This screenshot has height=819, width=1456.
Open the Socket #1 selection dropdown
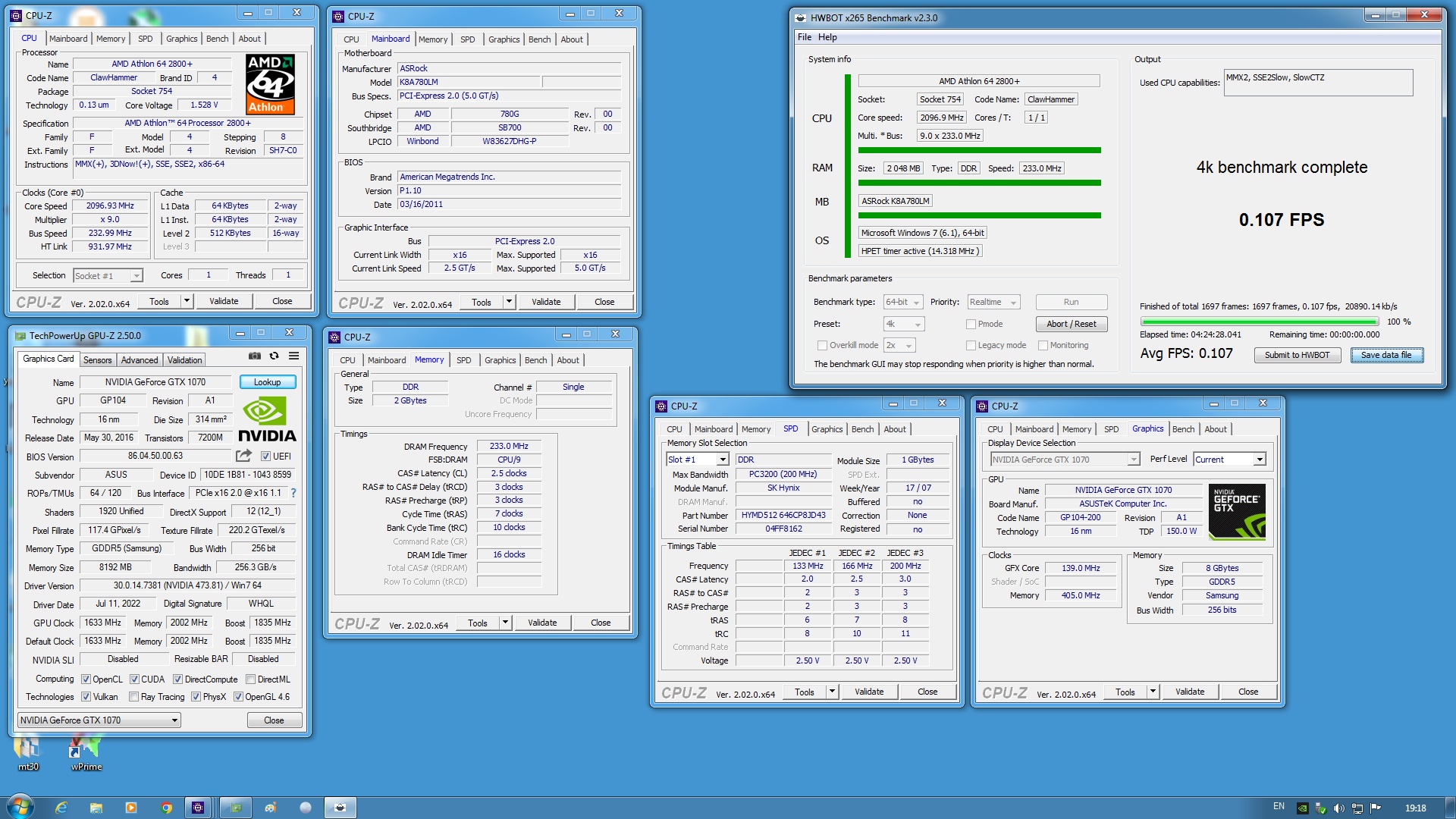[108, 276]
